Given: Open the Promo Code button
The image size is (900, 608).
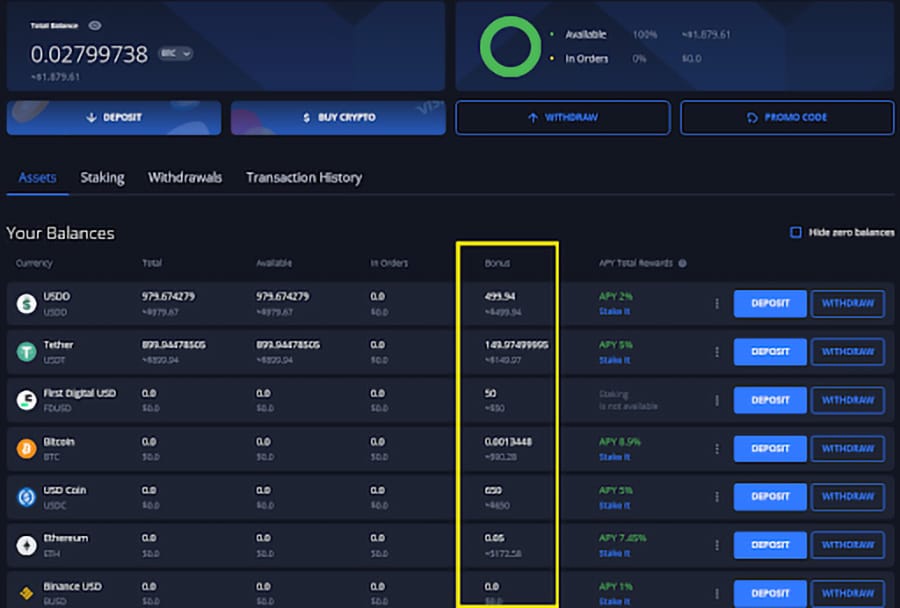Looking at the screenshot, I should coord(787,117).
